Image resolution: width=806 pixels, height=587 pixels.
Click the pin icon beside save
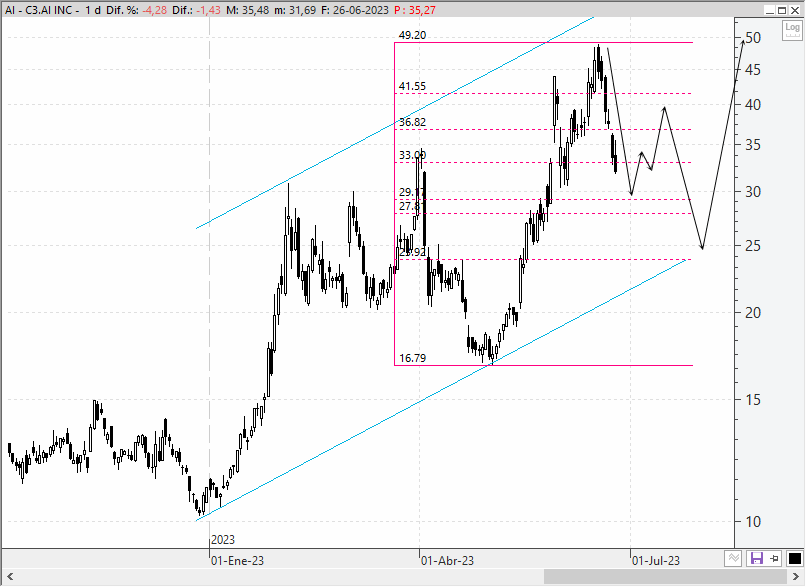pos(775,558)
